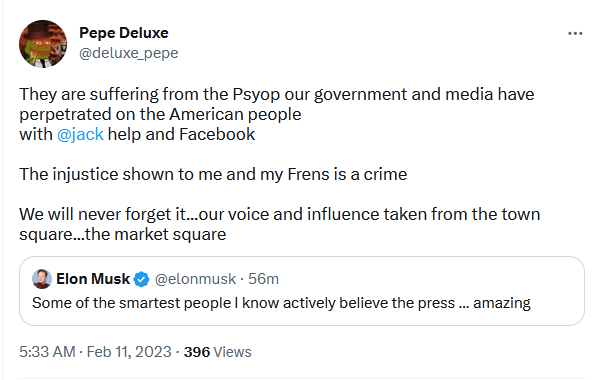Click the 5:33 AM timestamp

click(x=47, y=352)
